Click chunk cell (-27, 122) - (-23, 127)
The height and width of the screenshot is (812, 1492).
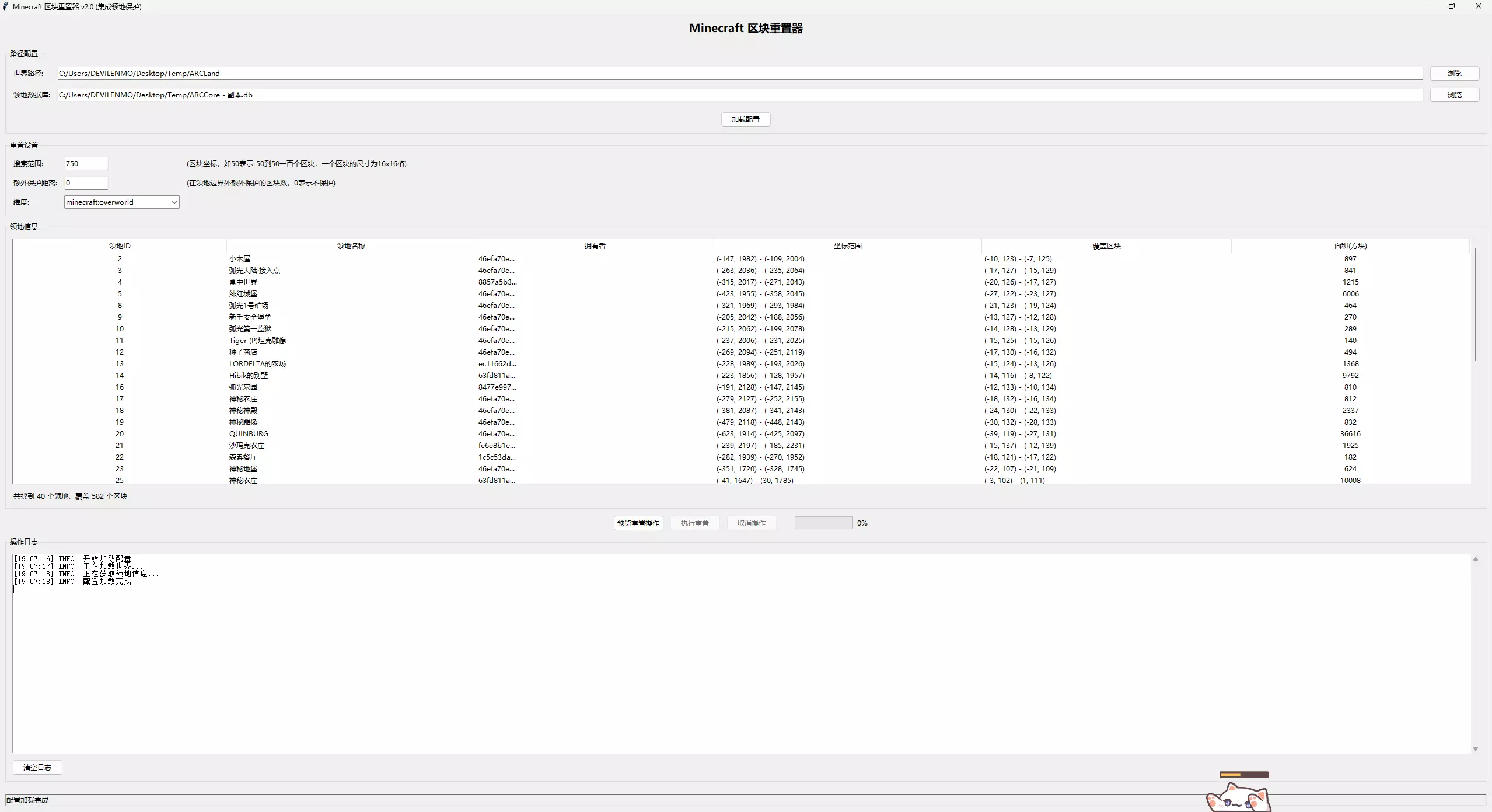(1020, 293)
